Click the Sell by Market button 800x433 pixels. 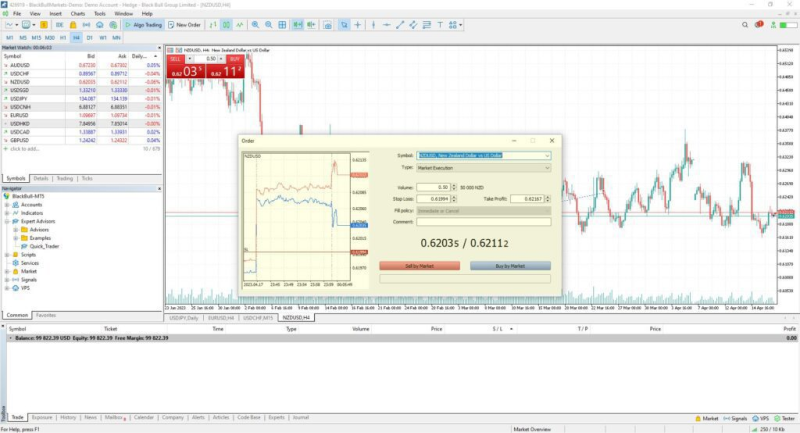click(419, 266)
